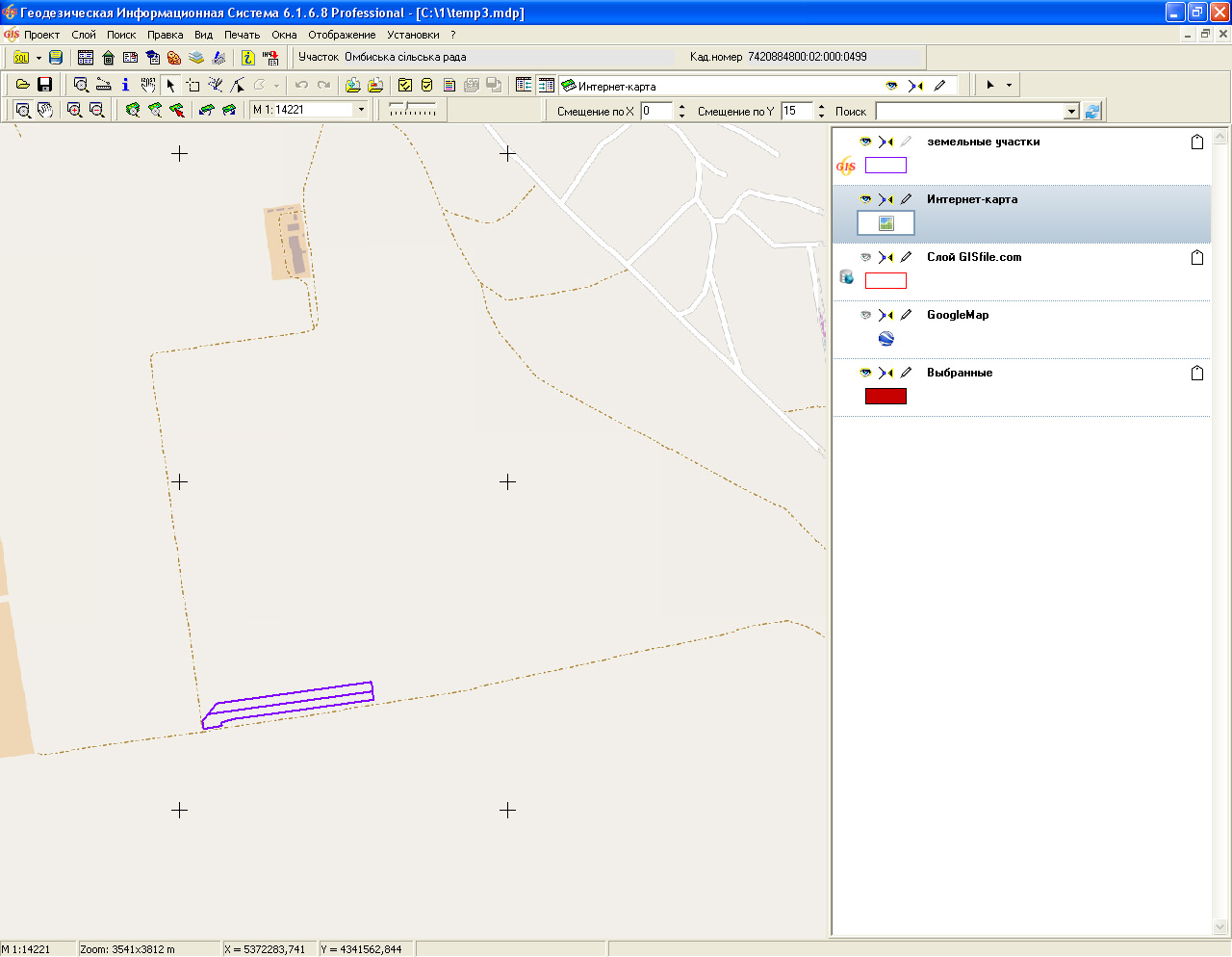Select the Выбранные layer name
The height and width of the screenshot is (957, 1232).
point(960,373)
